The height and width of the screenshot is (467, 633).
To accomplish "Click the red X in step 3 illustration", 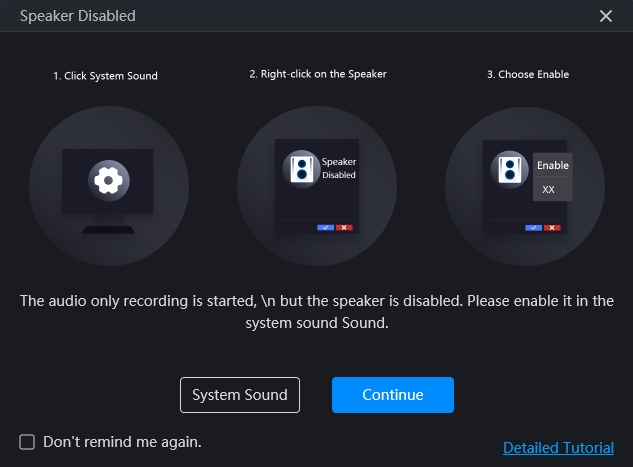I will tap(552, 228).
